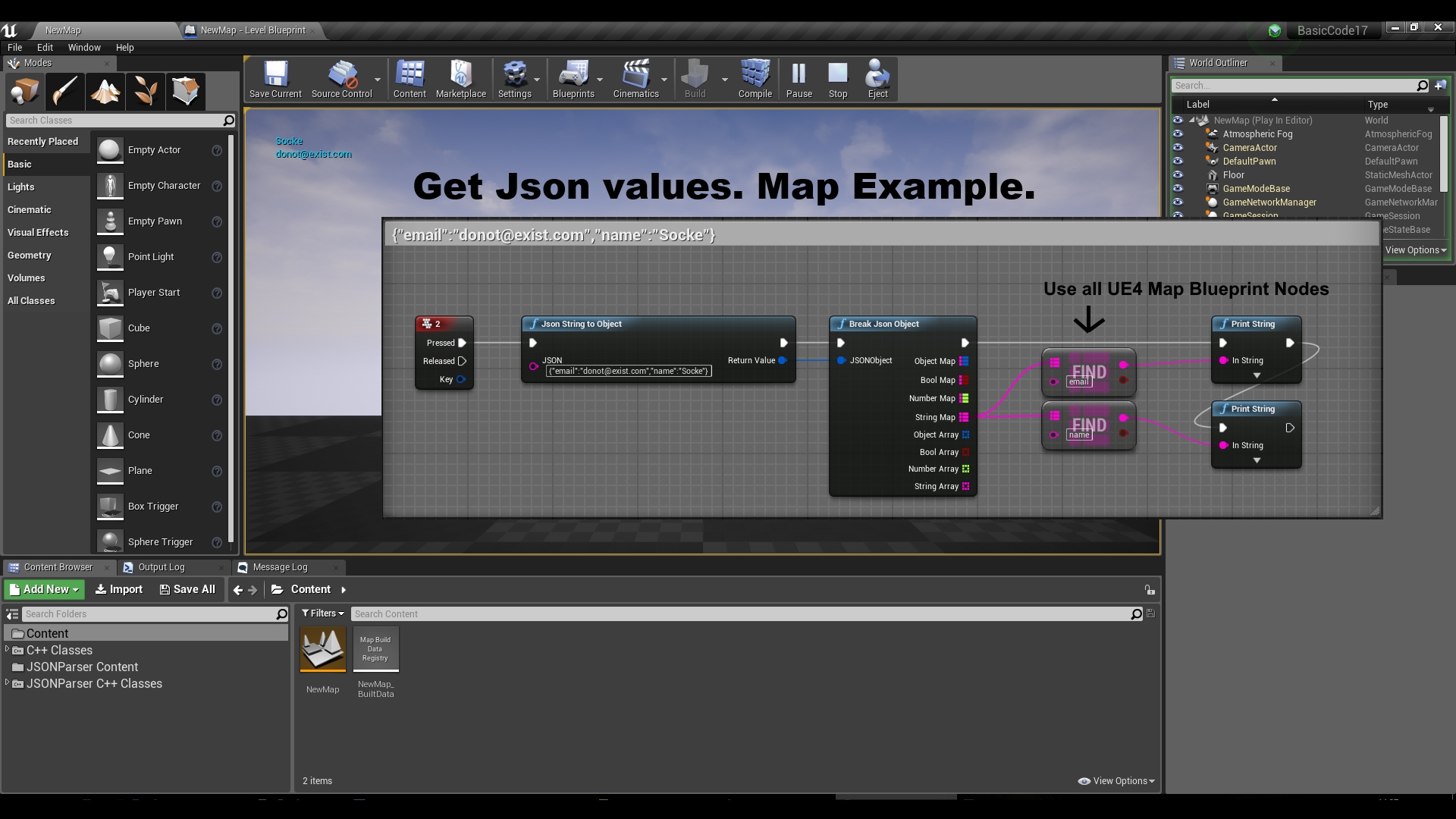Viewport: 1456px width, 819px height.
Task: Eject from the player controller
Action: (x=877, y=79)
